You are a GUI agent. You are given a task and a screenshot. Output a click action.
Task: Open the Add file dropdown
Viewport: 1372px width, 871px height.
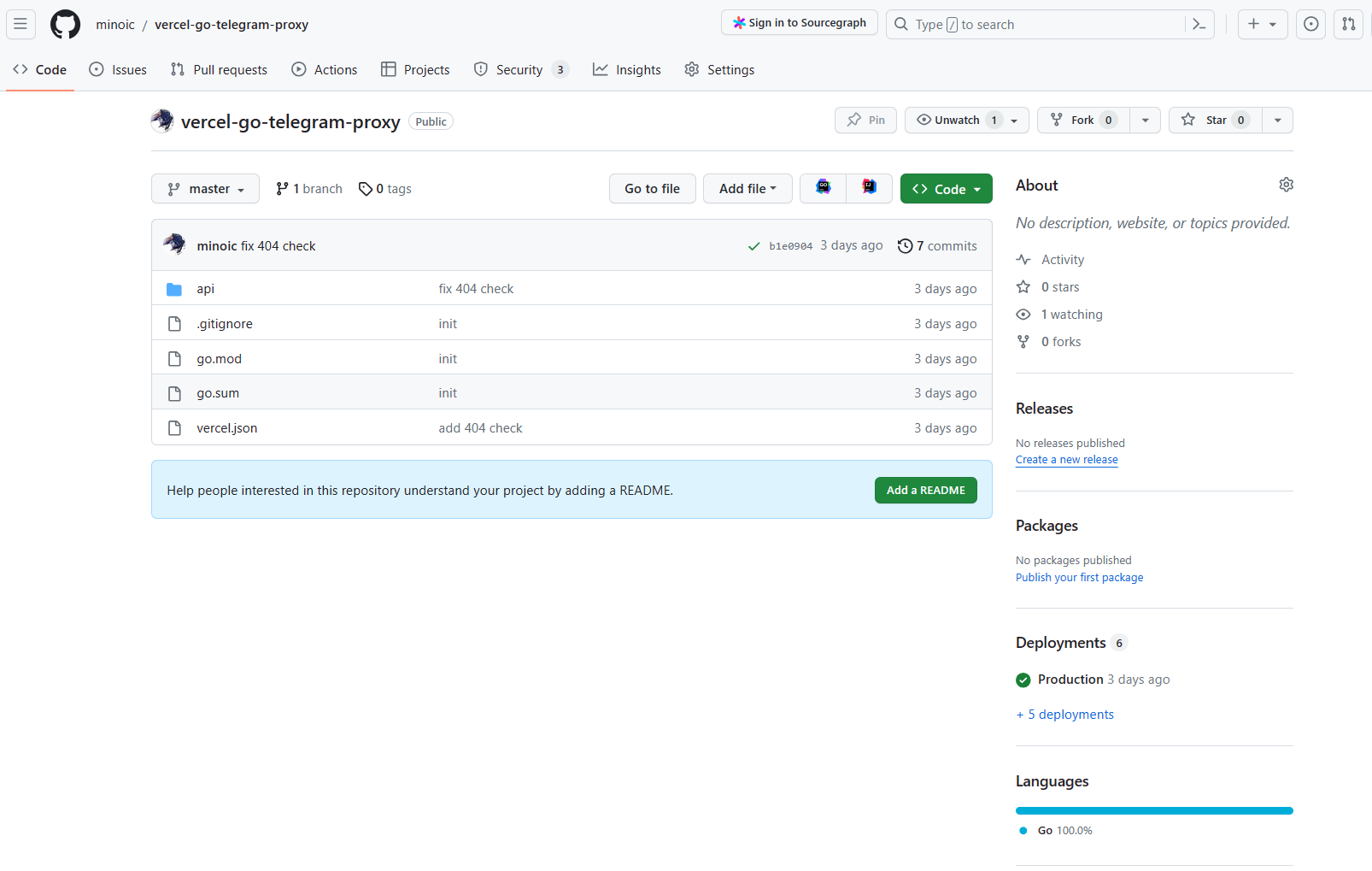coord(748,188)
